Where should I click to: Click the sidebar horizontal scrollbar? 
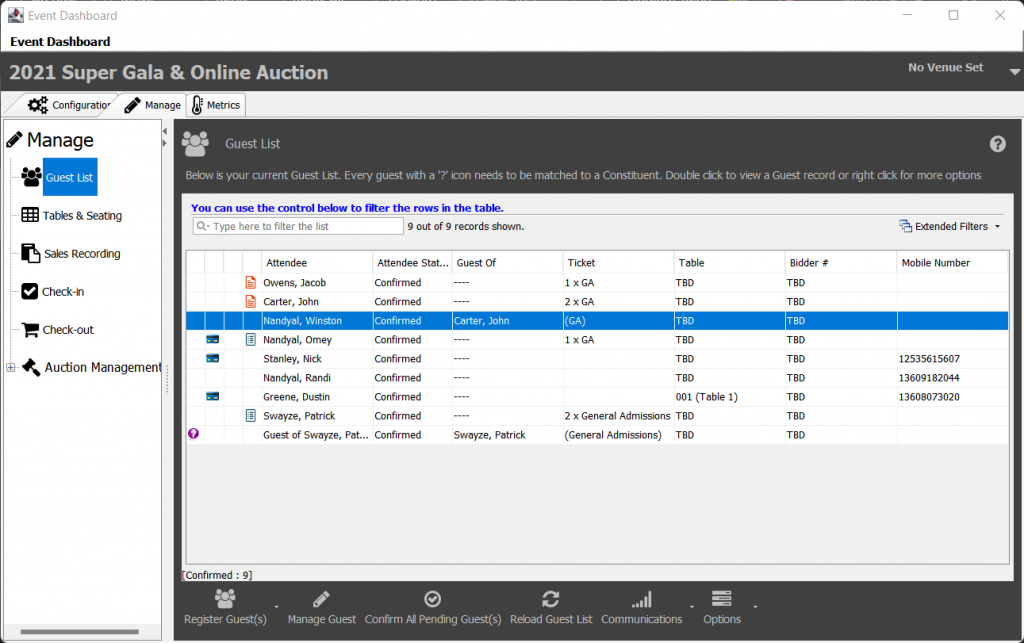tap(79, 631)
